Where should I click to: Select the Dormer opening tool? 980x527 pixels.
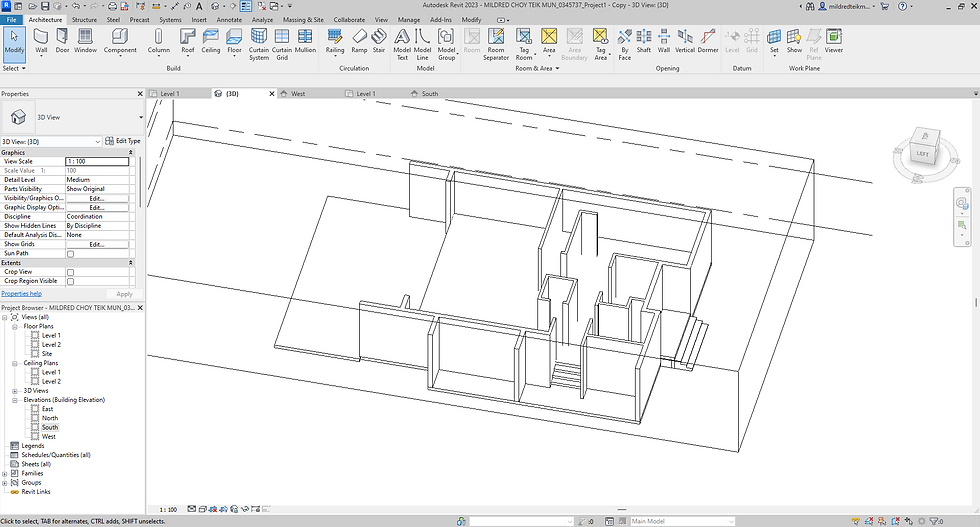click(708, 41)
